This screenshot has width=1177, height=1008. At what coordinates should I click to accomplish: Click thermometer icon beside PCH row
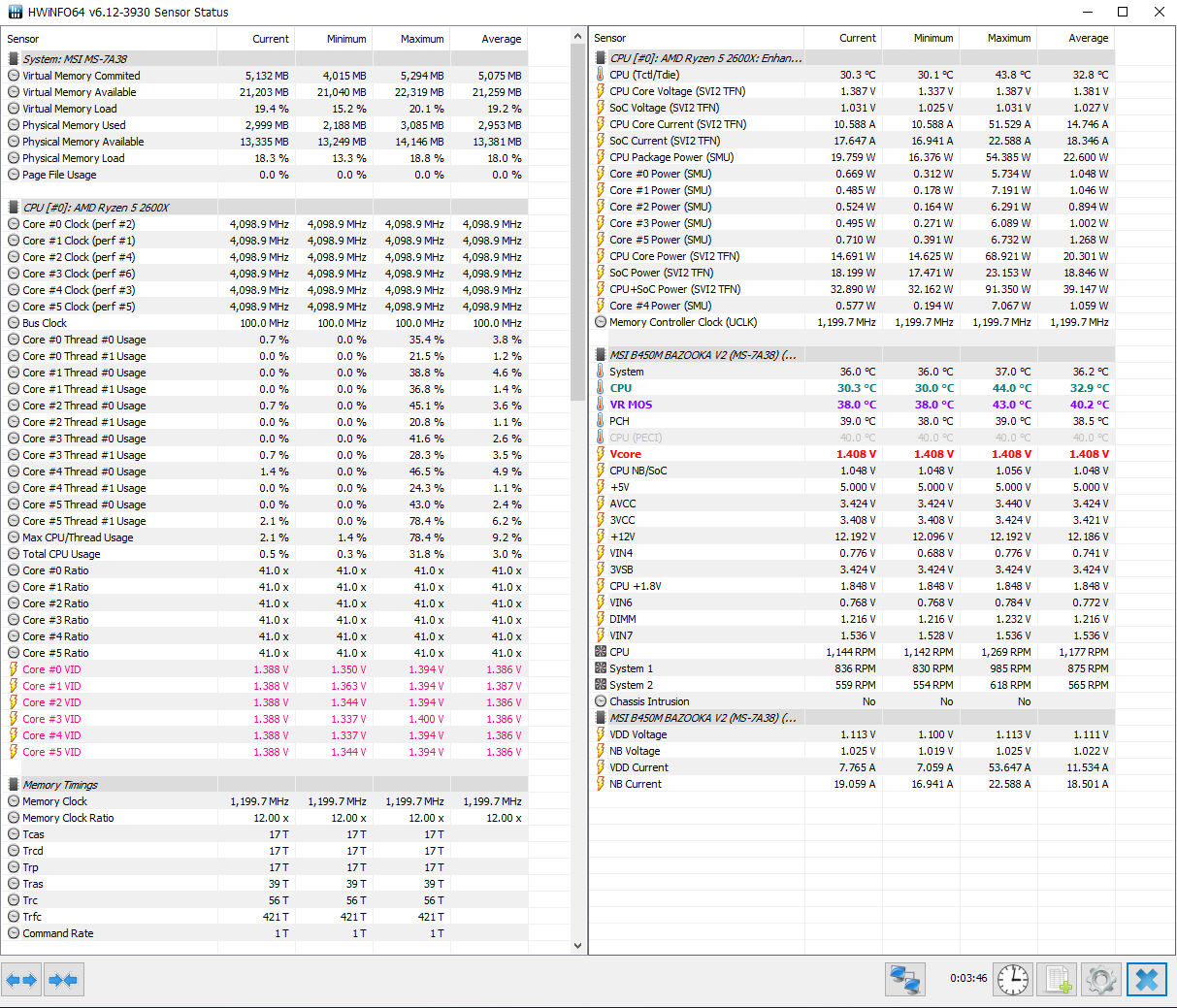tap(601, 421)
